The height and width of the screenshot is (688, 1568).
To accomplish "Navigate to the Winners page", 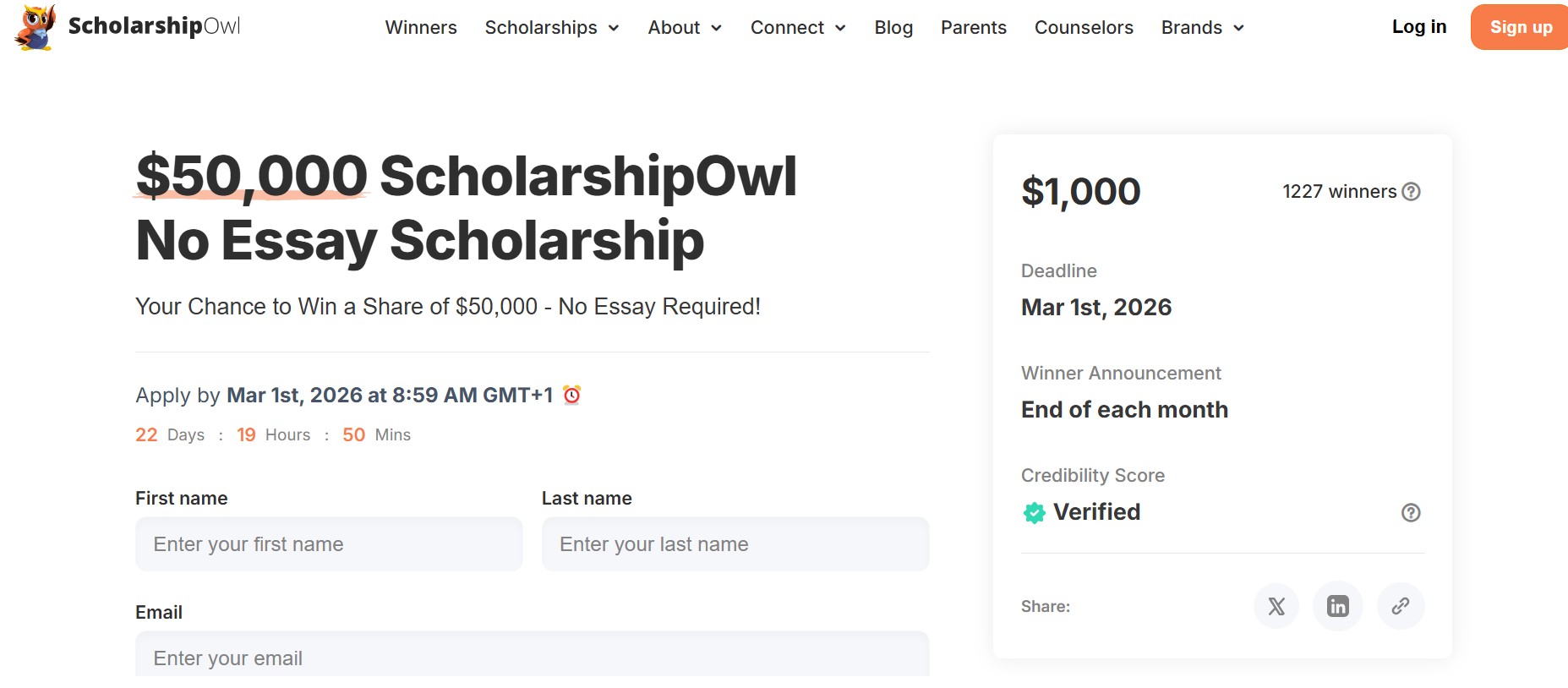I will coord(420,27).
